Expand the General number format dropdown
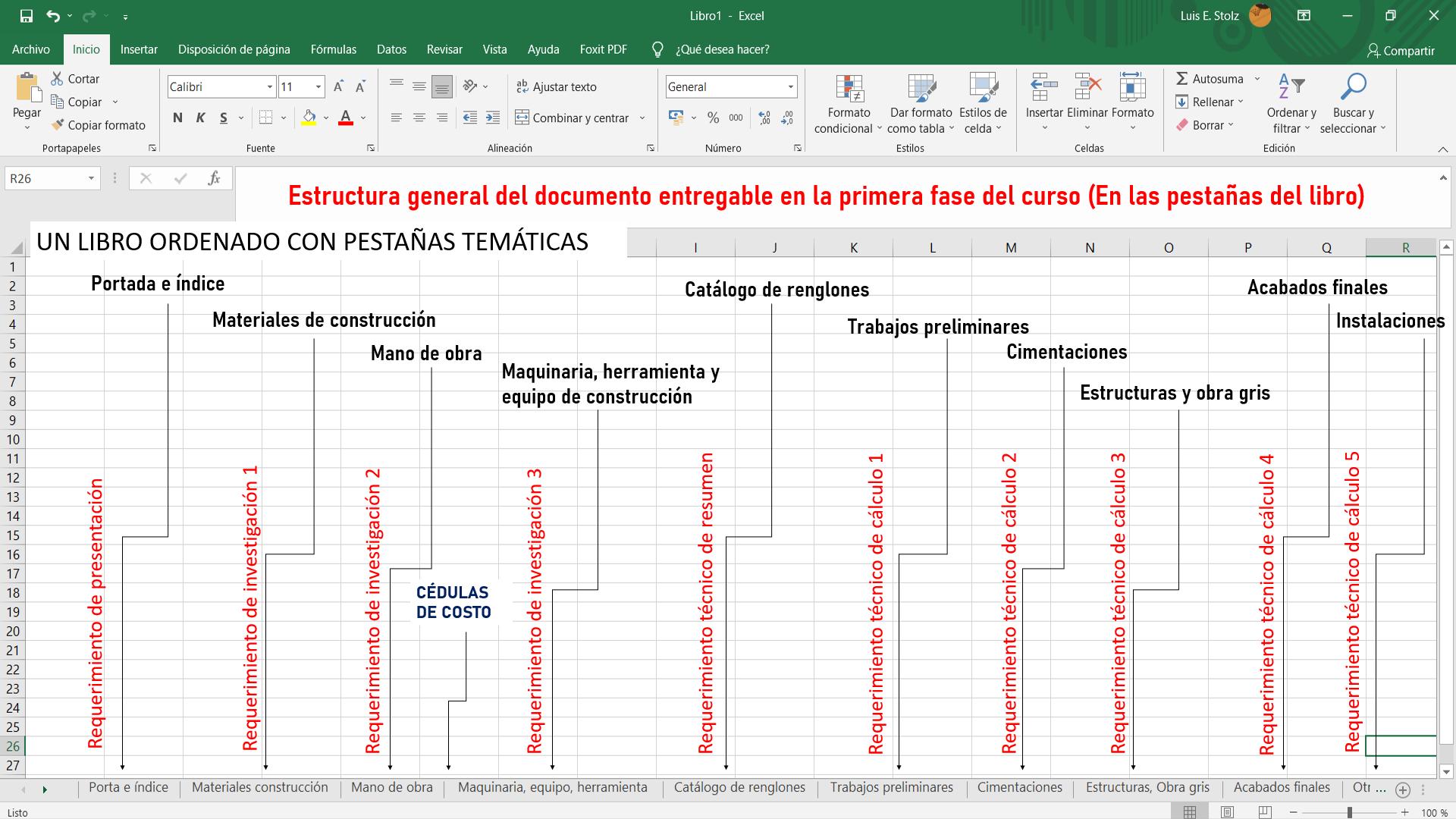The height and width of the screenshot is (819, 1456). coord(790,87)
